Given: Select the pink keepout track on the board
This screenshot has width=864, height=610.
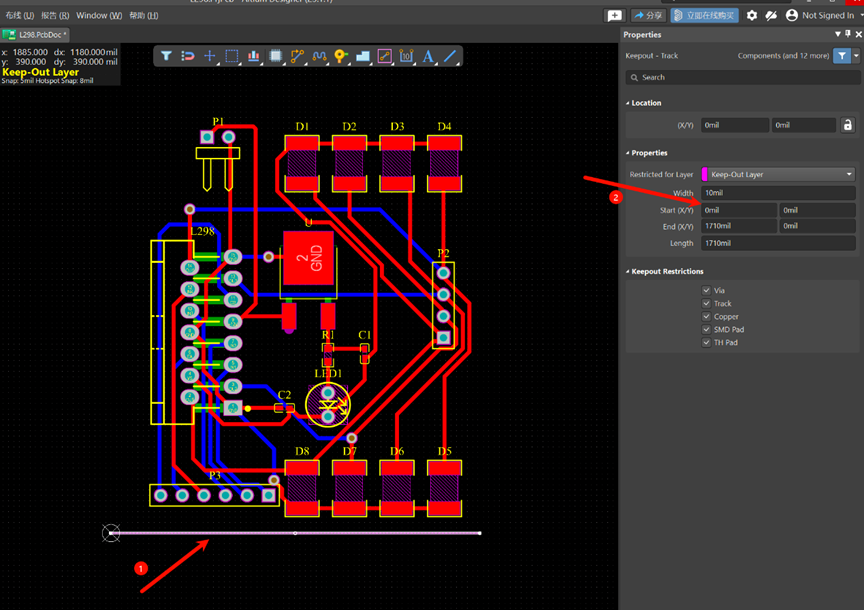Looking at the screenshot, I should point(295,533).
